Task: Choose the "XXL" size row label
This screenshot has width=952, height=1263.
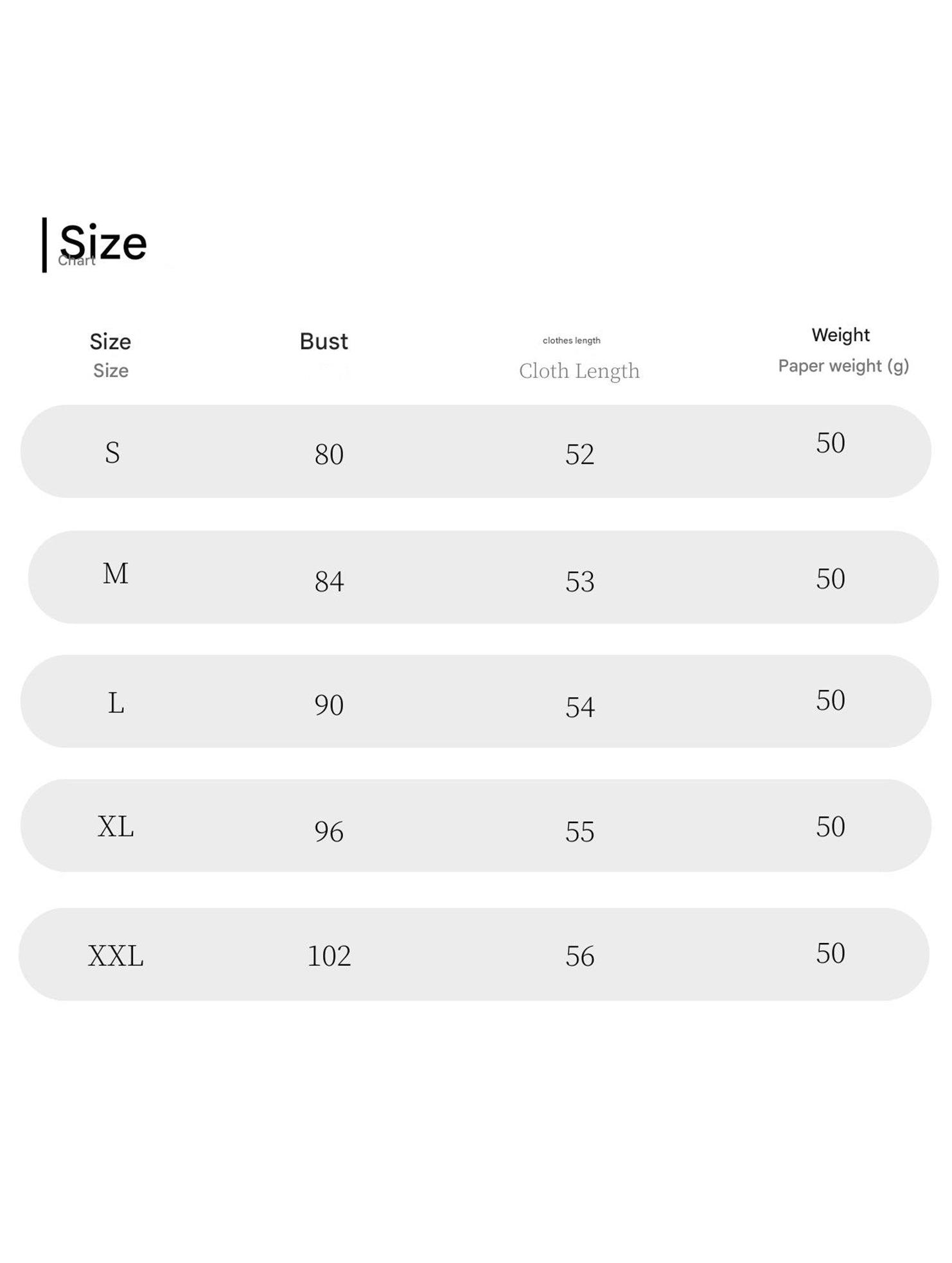Action: [116, 956]
